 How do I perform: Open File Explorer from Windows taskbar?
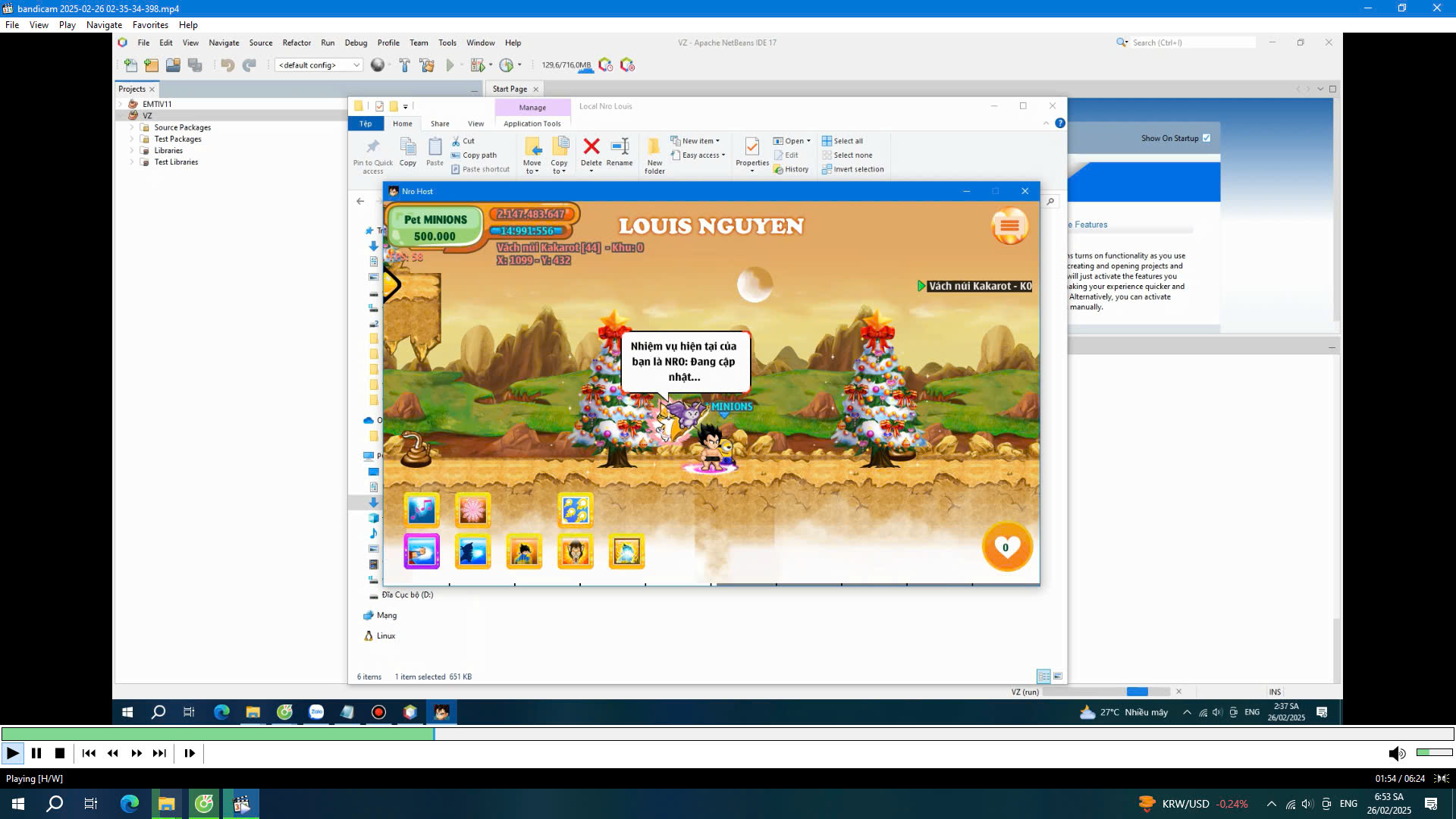pyautogui.click(x=167, y=804)
